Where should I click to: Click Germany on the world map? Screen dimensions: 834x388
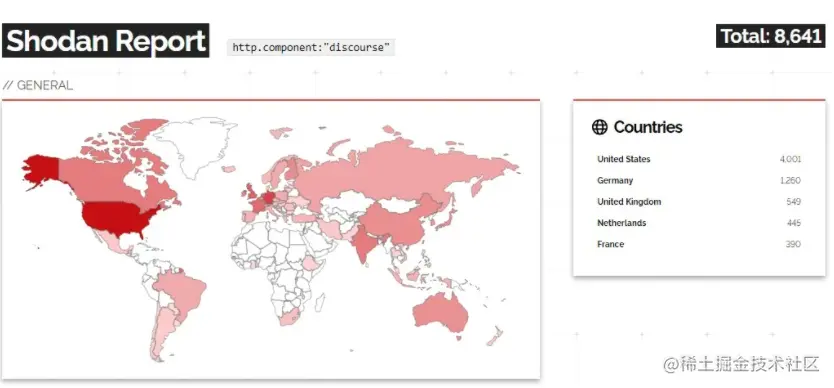(x=270, y=198)
